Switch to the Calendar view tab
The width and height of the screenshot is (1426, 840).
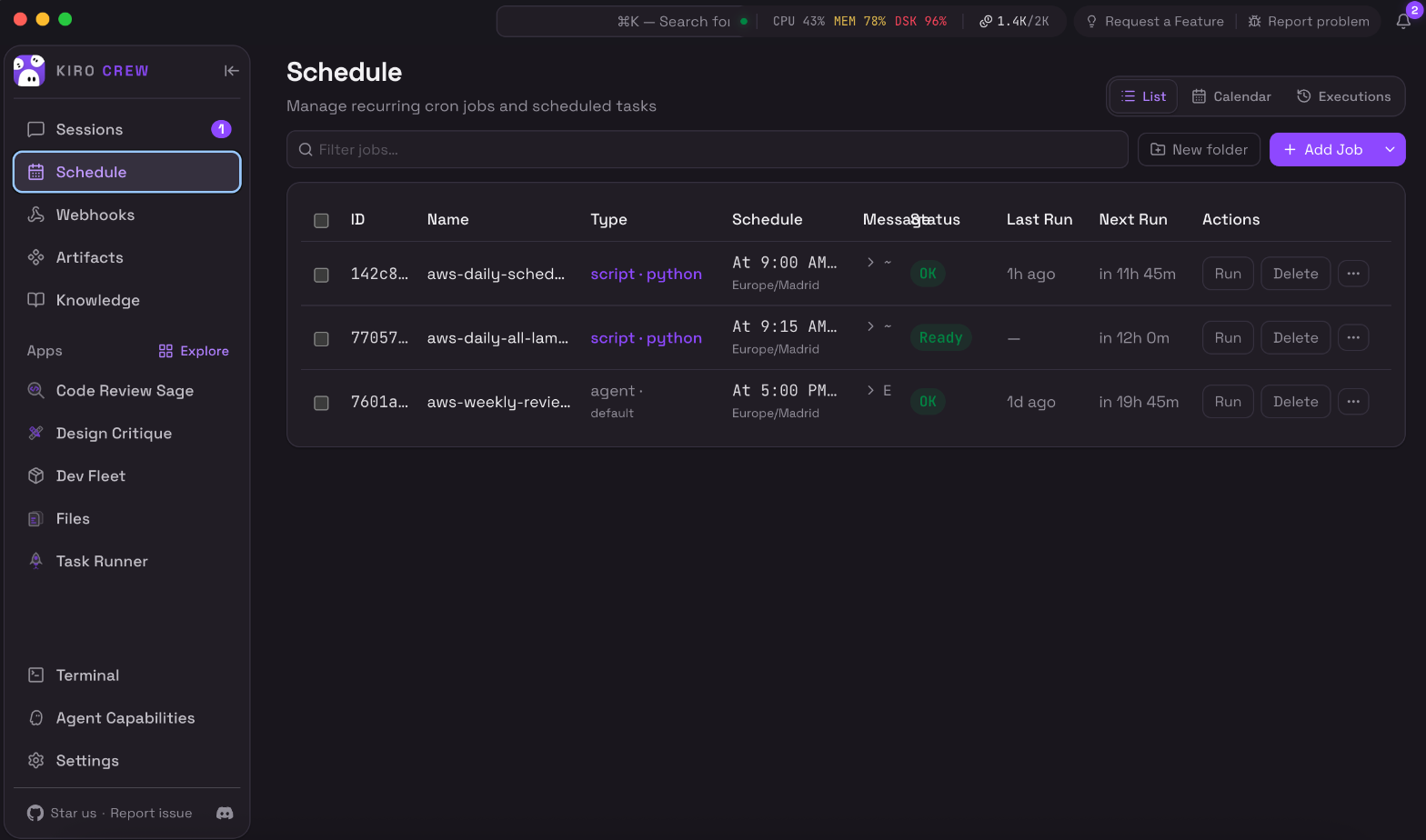point(1231,96)
